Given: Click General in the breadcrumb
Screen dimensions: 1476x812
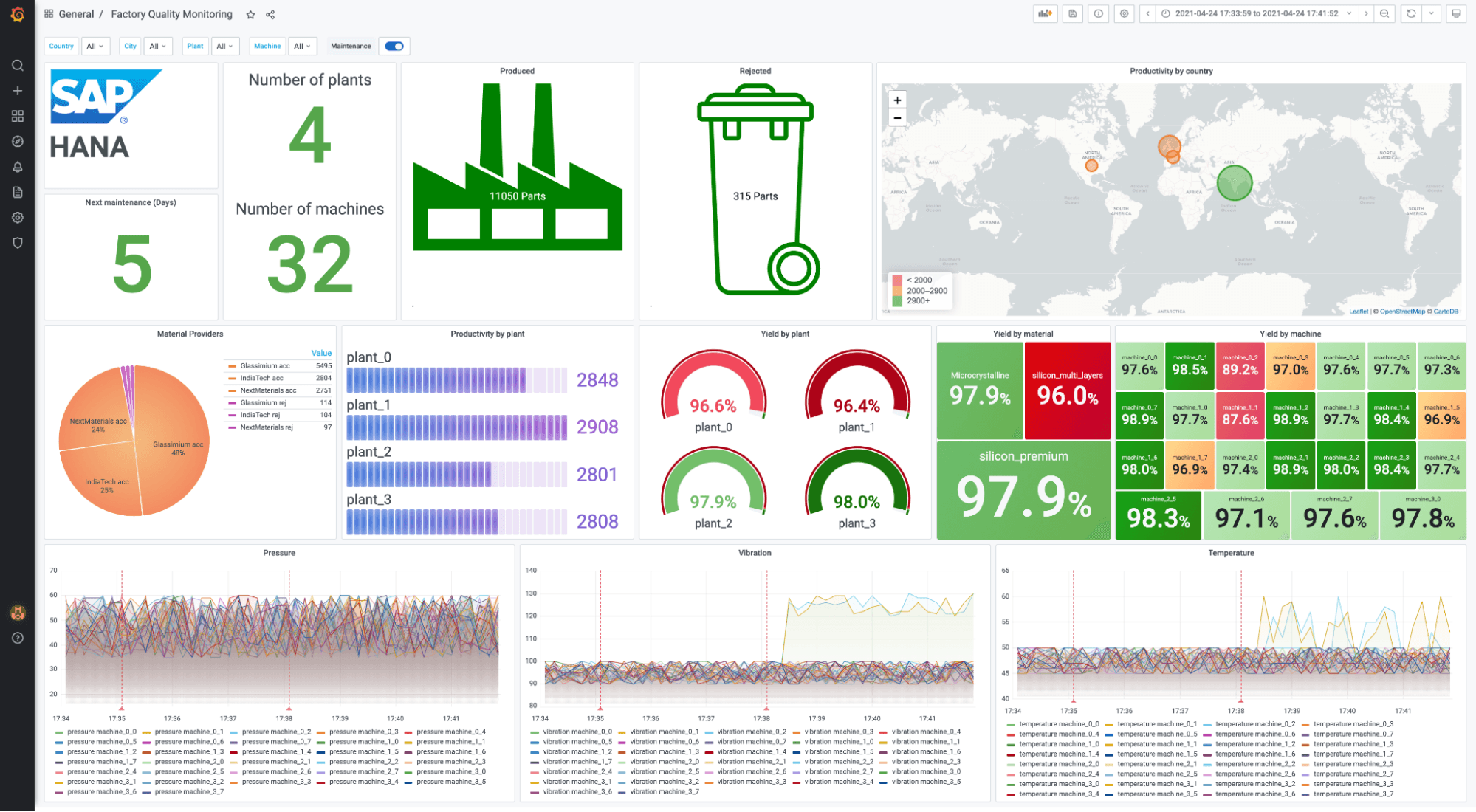Looking at the screenshot, I should point(76,14).
